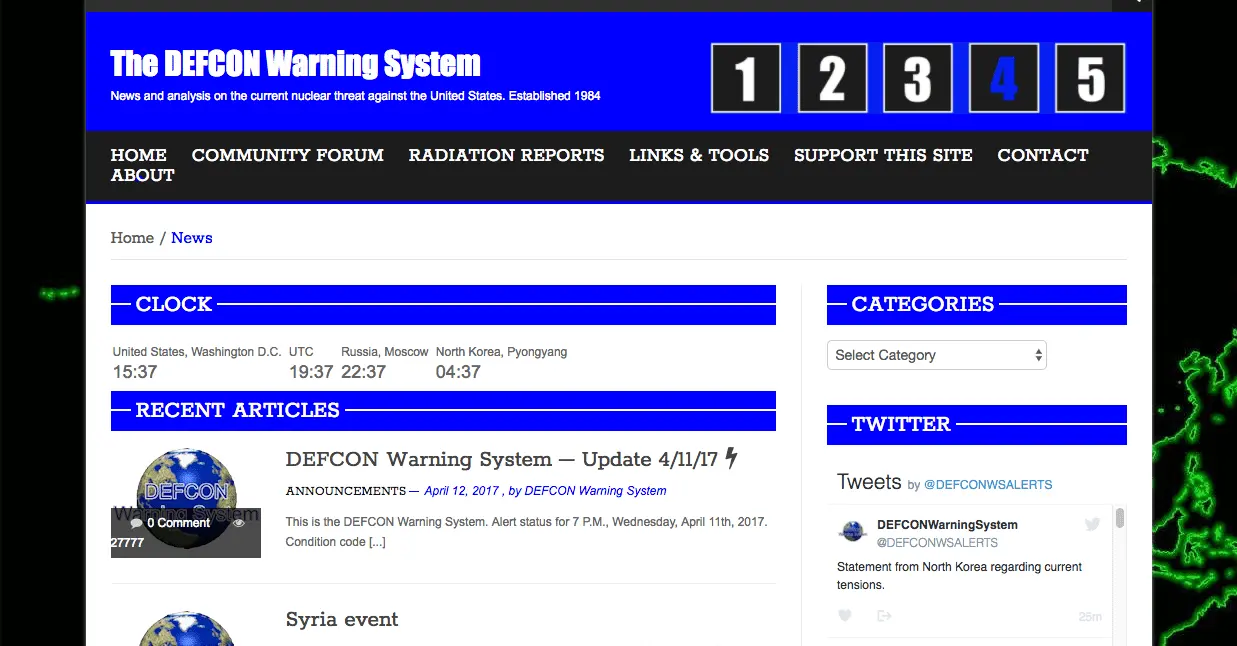Go to Radiation Reports page
This screenshot has height=646, width=1237.
coord(506,155)
